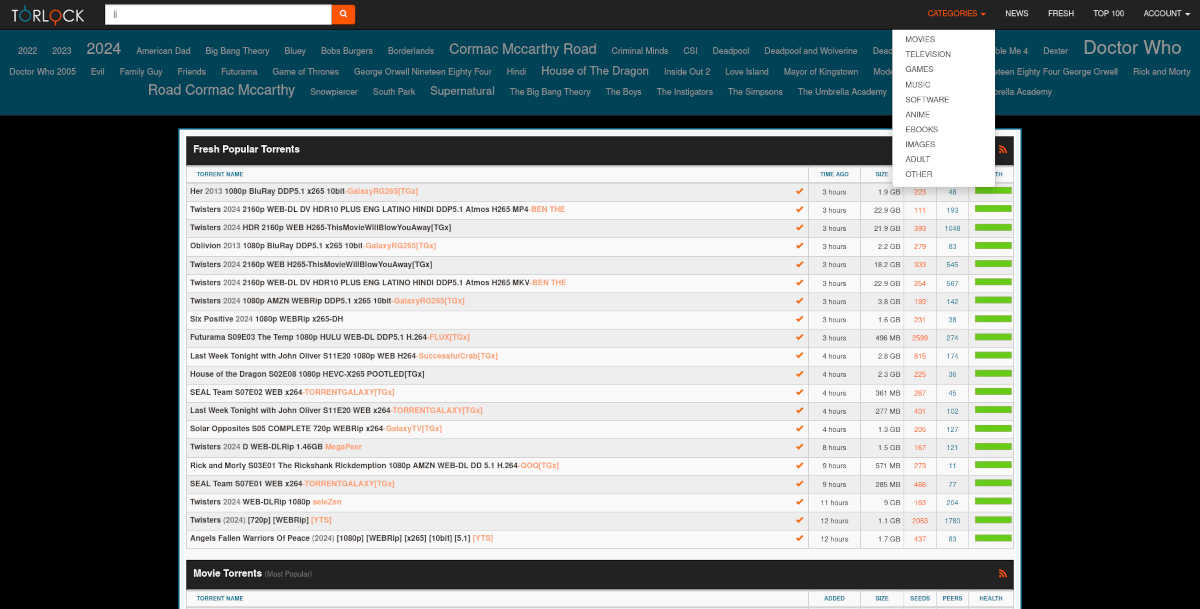Open the Torlock logo home link
1200x609 pixels.
[48, 14]
